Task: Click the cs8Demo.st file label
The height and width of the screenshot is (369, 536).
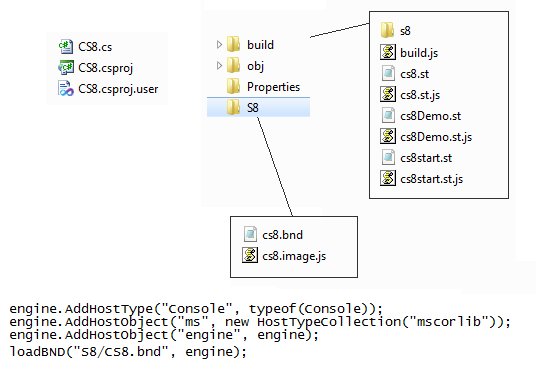Action: click(430, 116)
